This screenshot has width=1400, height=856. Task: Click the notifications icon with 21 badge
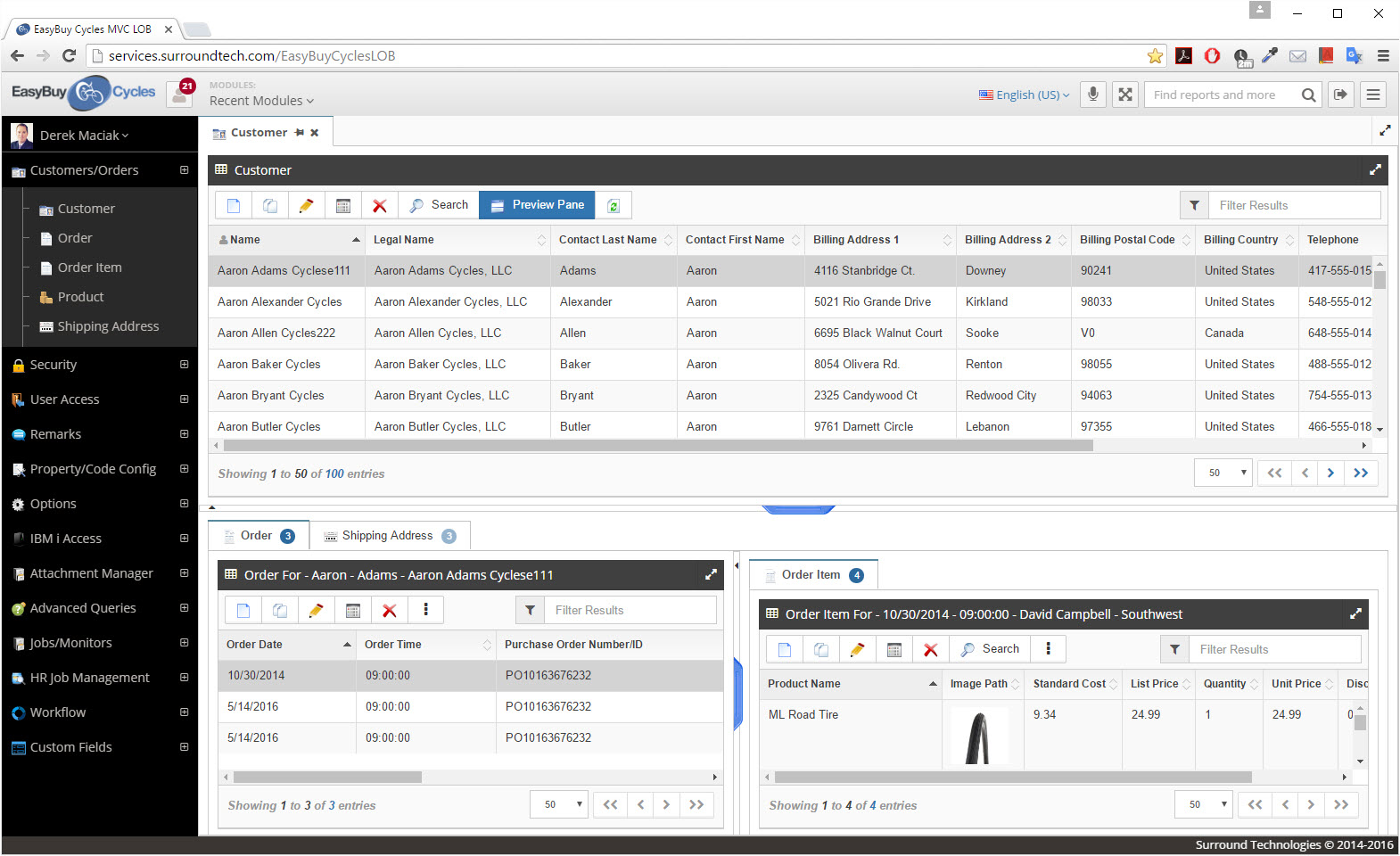pos(181,93)
